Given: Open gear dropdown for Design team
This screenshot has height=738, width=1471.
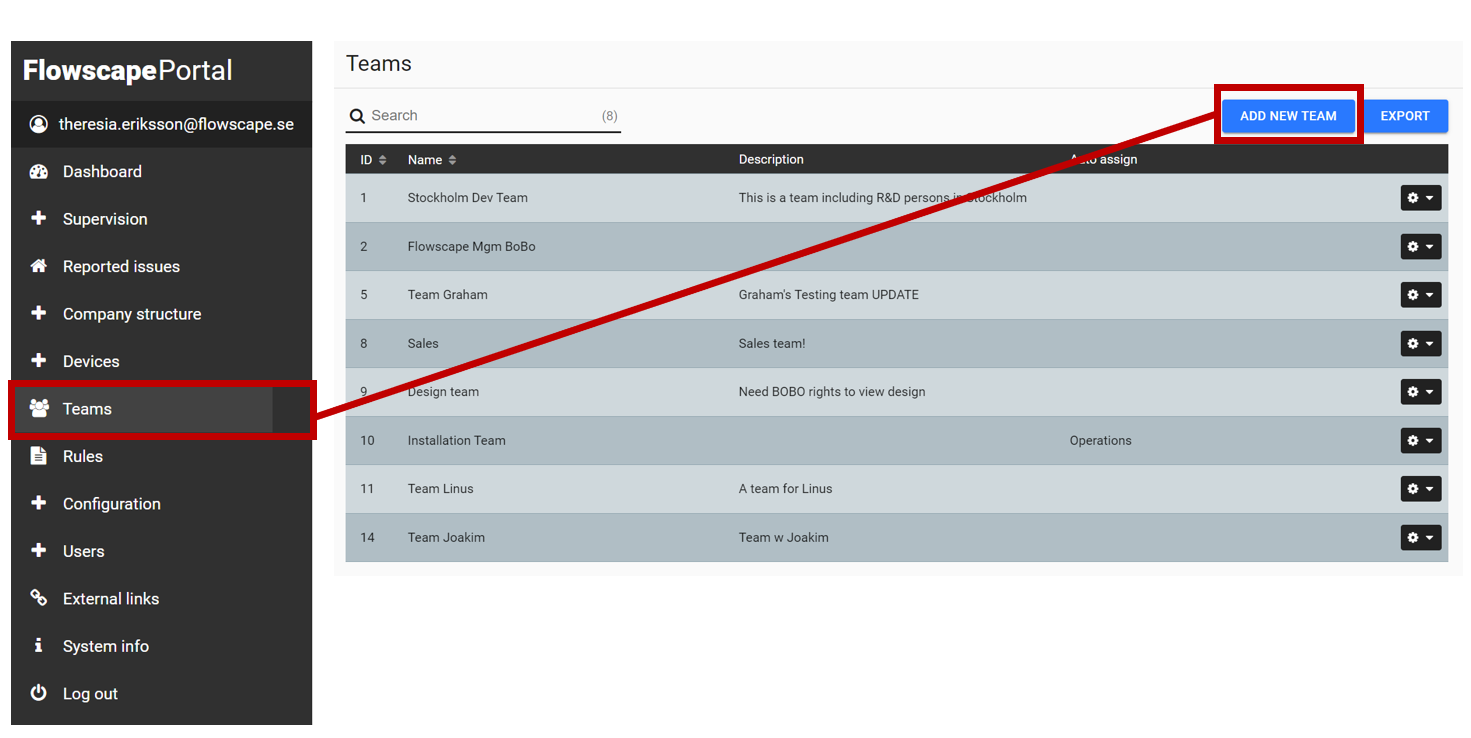Looking at the screenshot, I should point(1420,392).
